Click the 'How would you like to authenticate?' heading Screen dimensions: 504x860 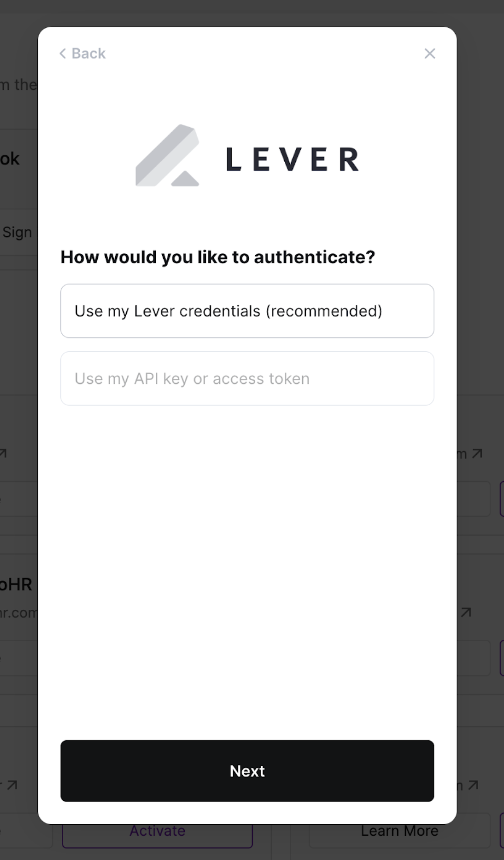click(x=218, y=257)
